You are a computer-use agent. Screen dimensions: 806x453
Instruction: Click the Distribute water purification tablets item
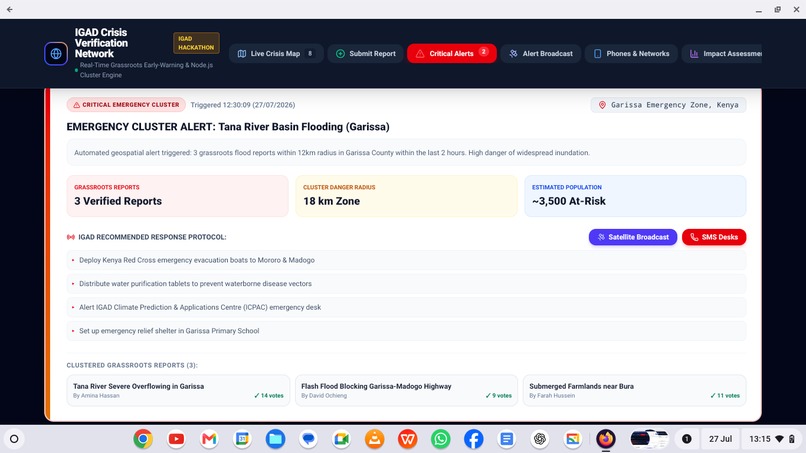point(406,284)
